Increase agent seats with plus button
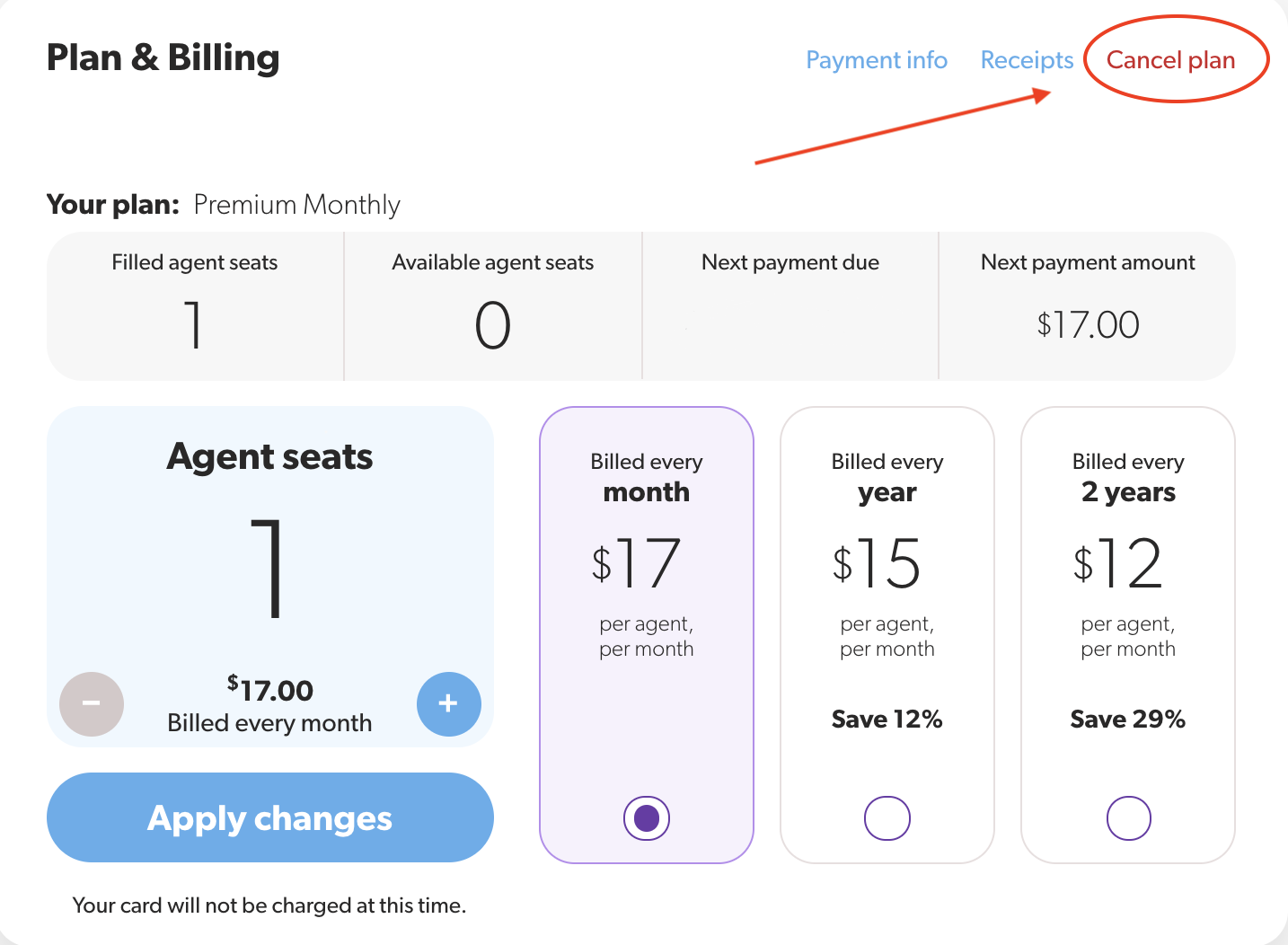This screenshot has height=945, width=1288. [x=448, y=703]
